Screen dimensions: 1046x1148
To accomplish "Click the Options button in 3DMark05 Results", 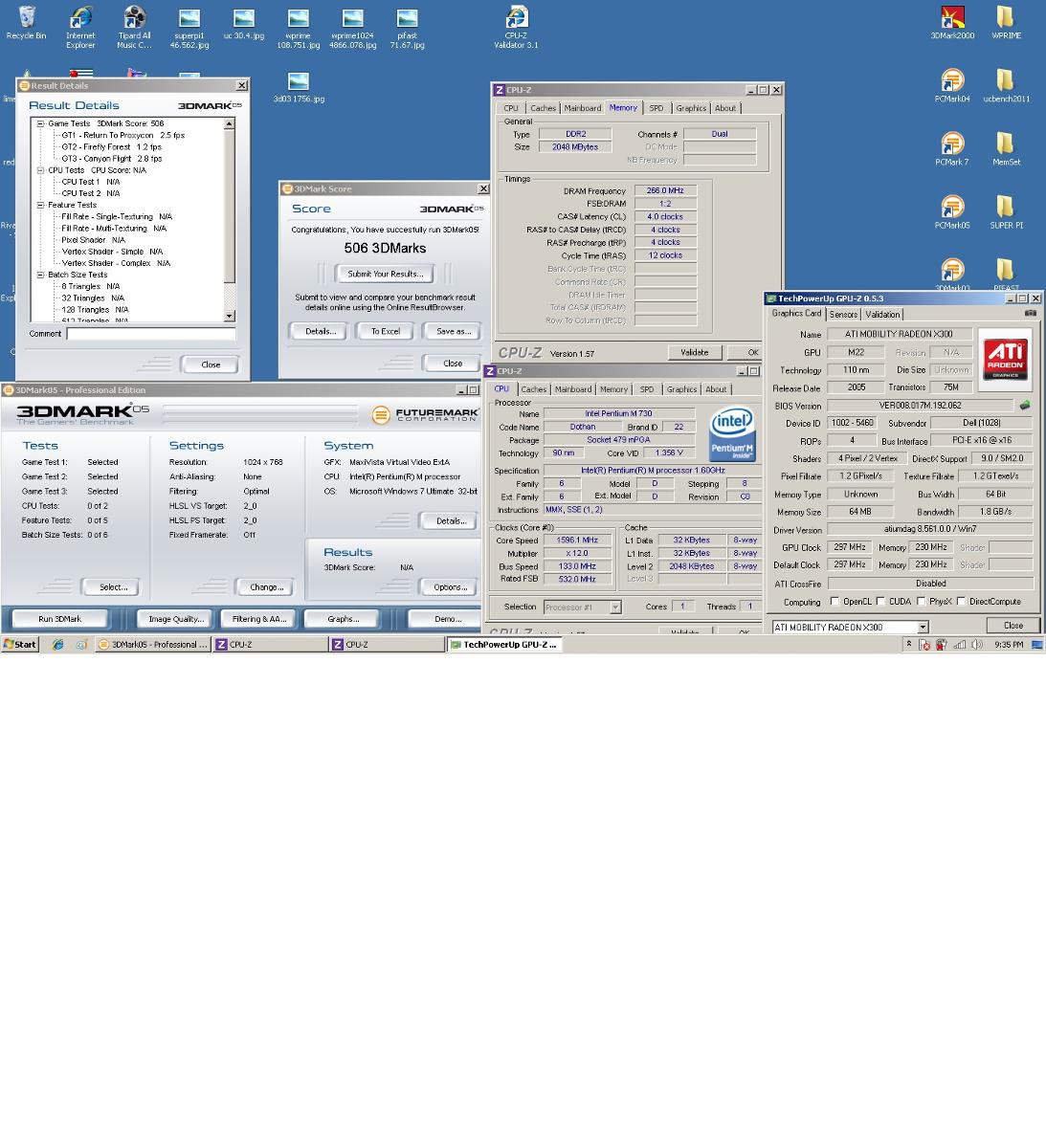I will (x=450, y=587).
